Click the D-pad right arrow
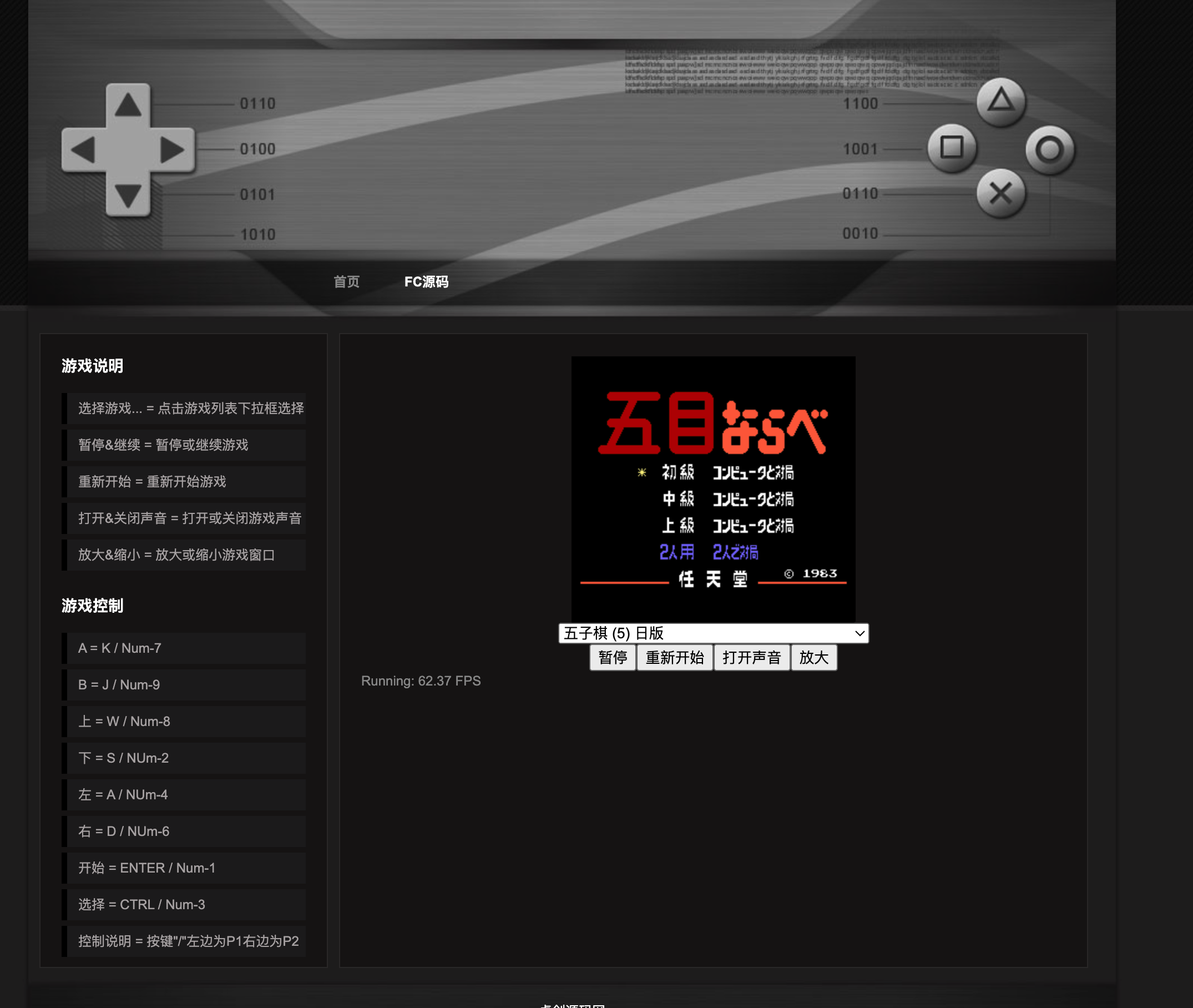Viewport: 1193px width, 1008px height. tap(172, 150)
